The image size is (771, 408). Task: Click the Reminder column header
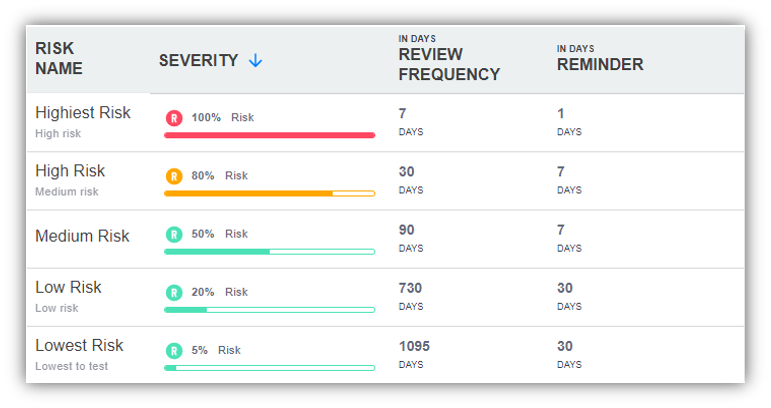600,65
